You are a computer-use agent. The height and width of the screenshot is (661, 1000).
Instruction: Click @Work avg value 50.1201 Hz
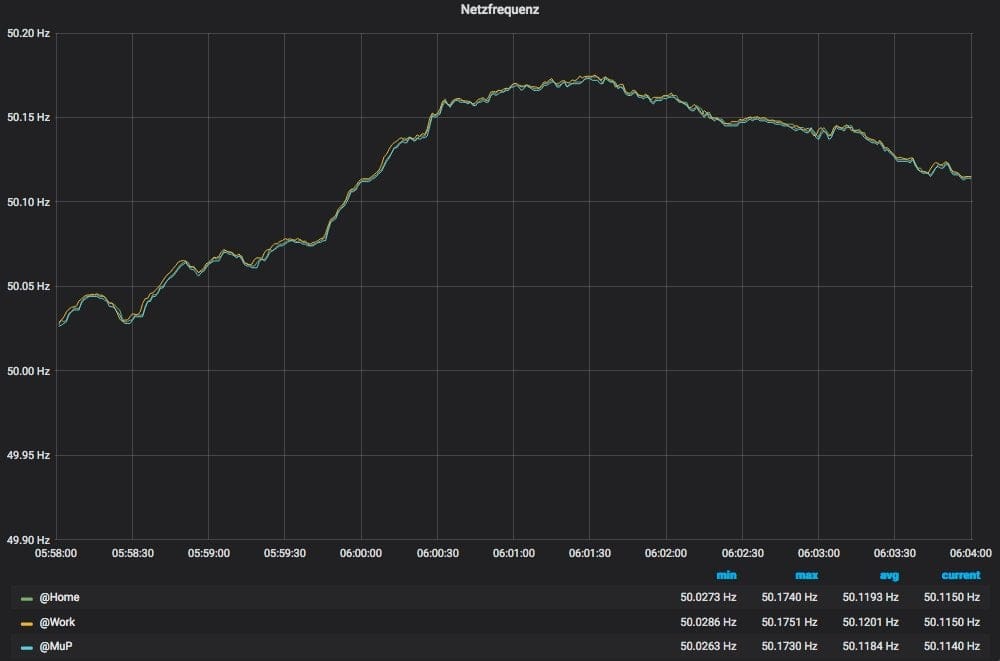(870, 622)
